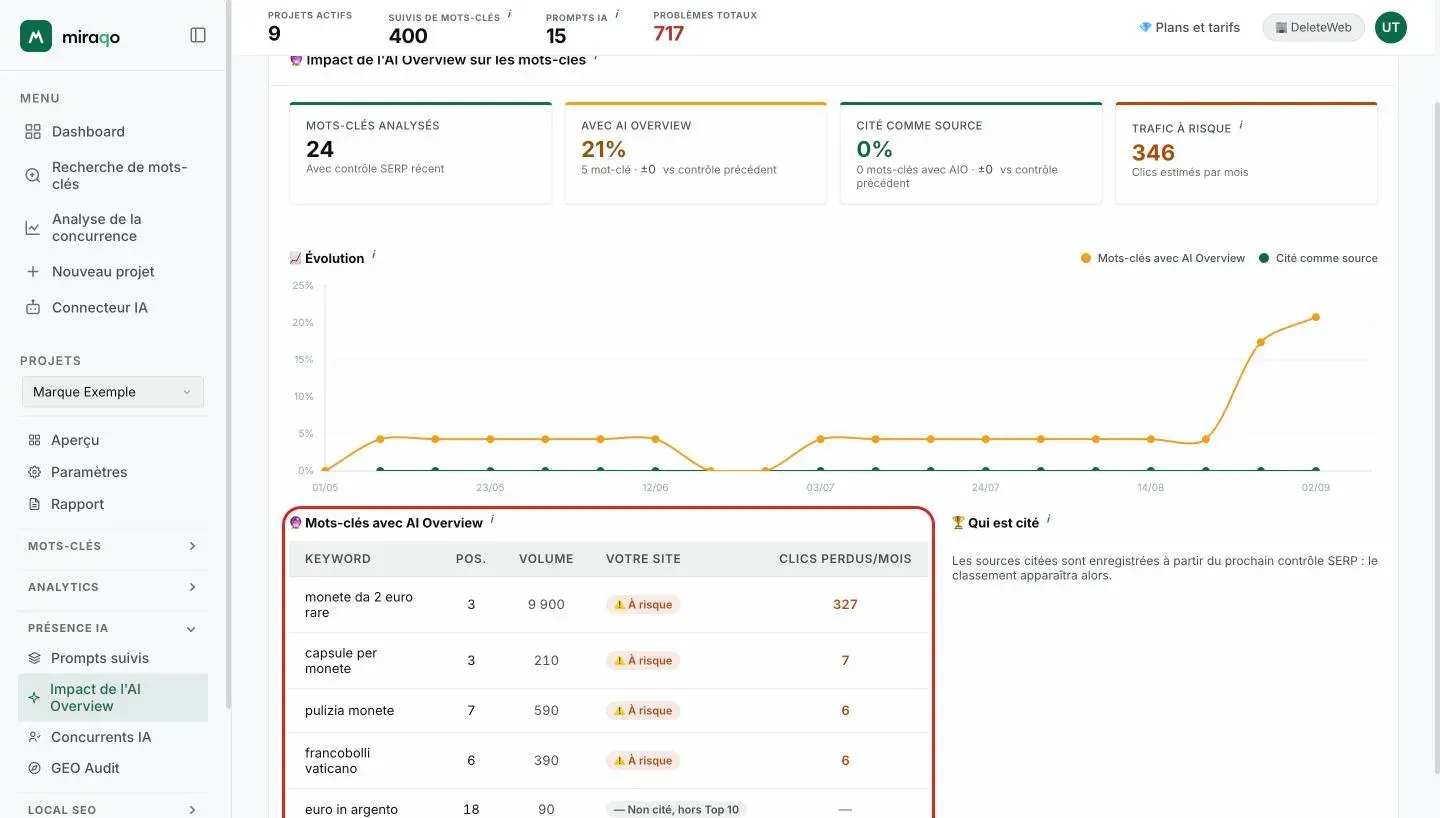
Task: Open Plans et tarifs link
Action: pyautogui.click(x=1189, y=27)
